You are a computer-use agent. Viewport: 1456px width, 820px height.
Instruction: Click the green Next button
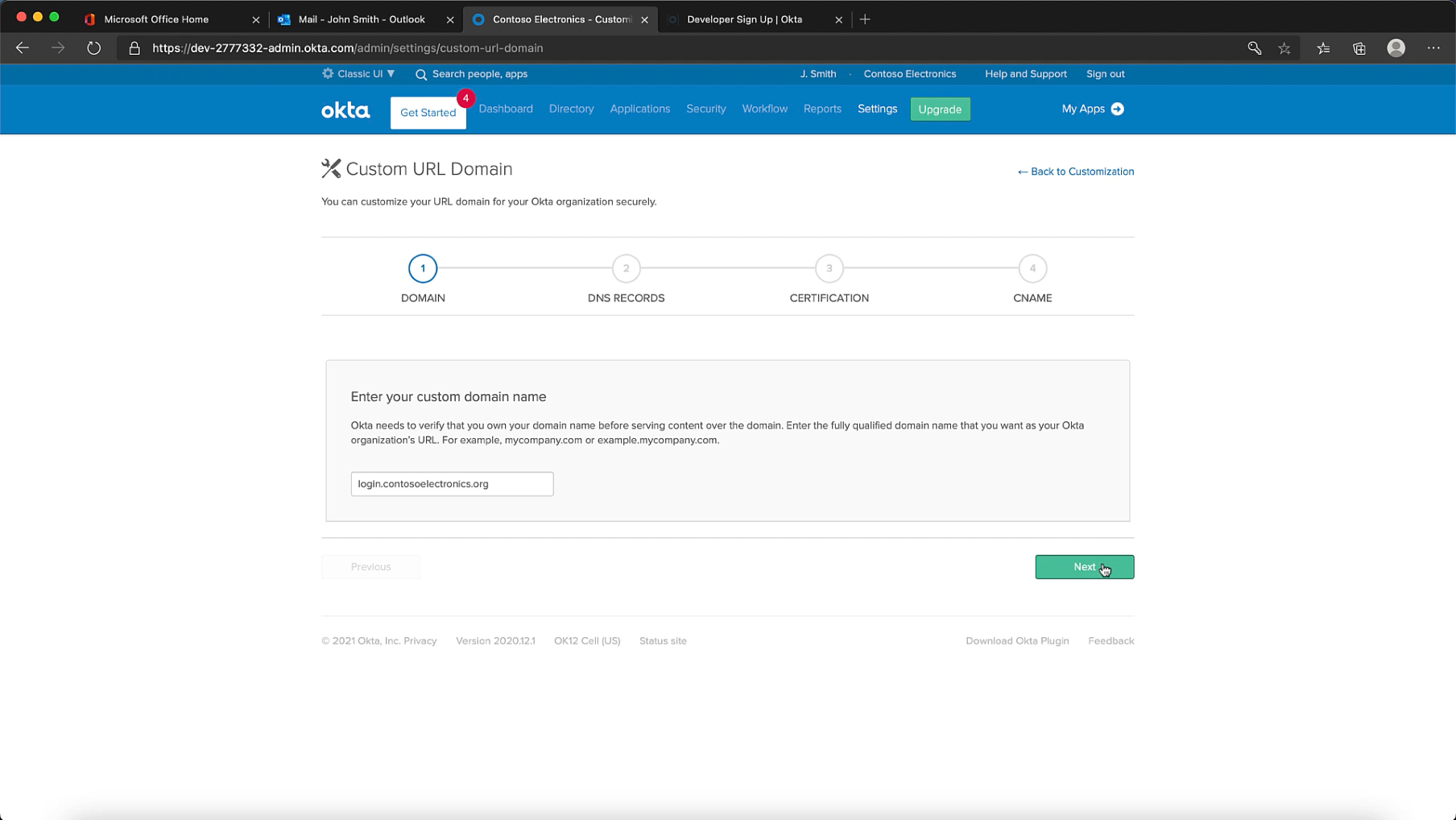click(1084, 567)
